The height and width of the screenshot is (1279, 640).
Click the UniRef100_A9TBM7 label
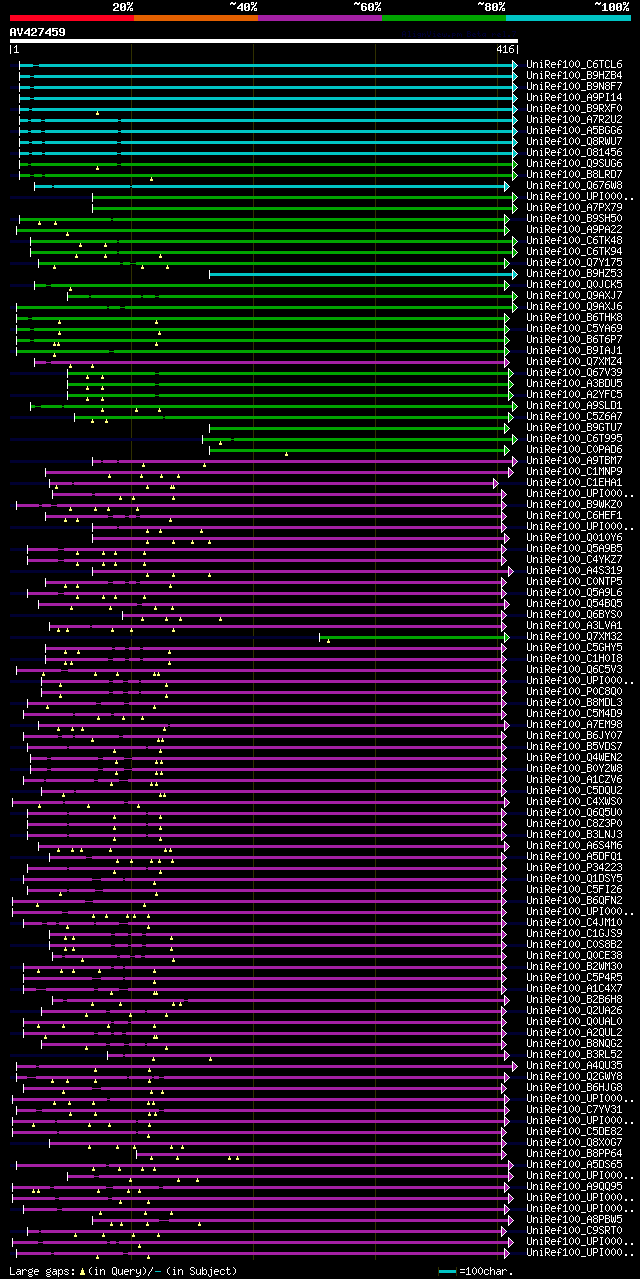[x=573, y=460]
